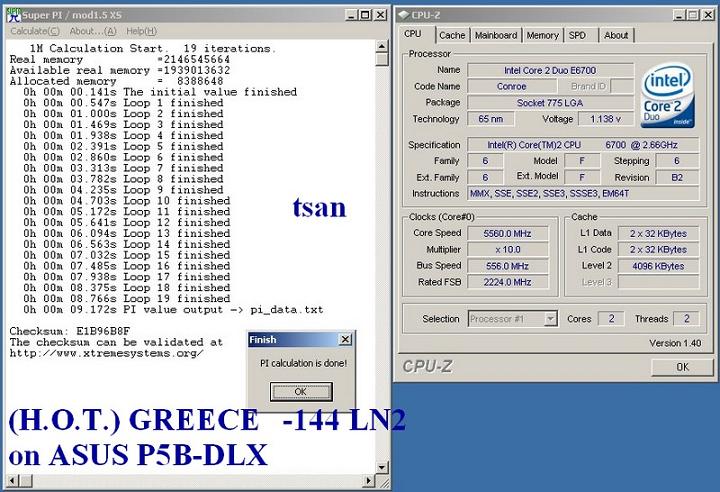720x492 pixels.
Task: Click the '1M Calculation Start' line
Action: pos(152,48)
